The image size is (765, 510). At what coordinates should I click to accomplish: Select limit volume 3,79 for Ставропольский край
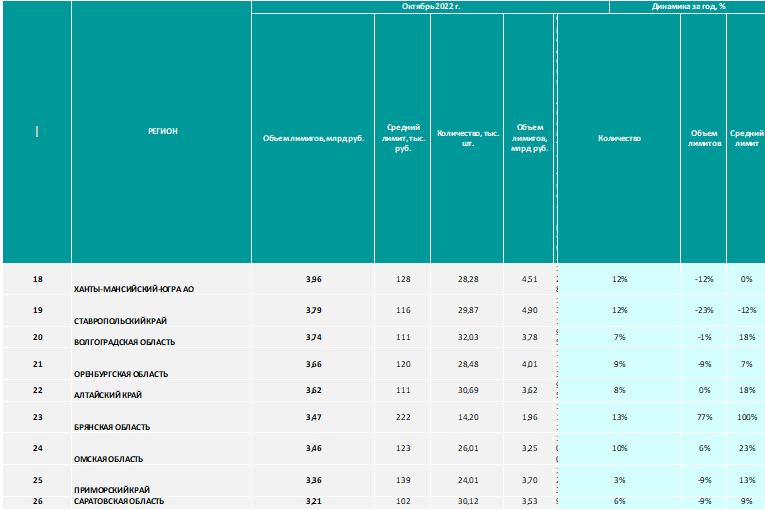[x=313, y=310]
